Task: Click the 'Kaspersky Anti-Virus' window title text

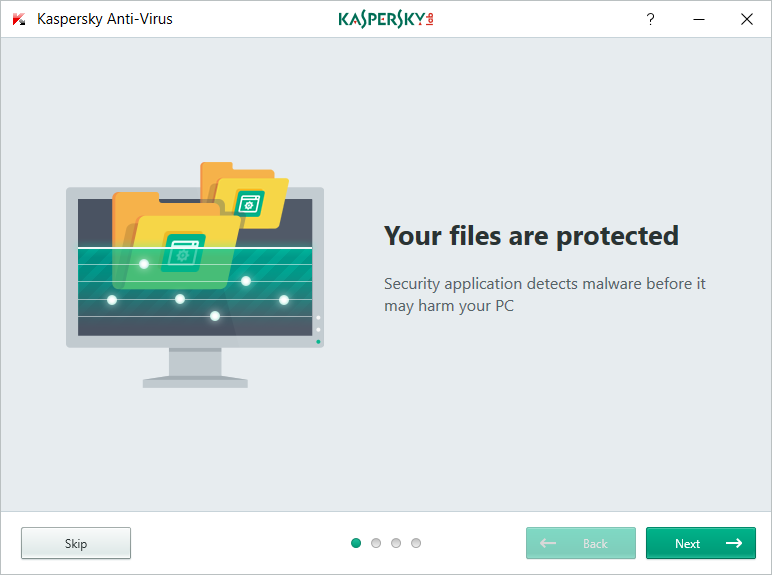Action: (105, 19)
